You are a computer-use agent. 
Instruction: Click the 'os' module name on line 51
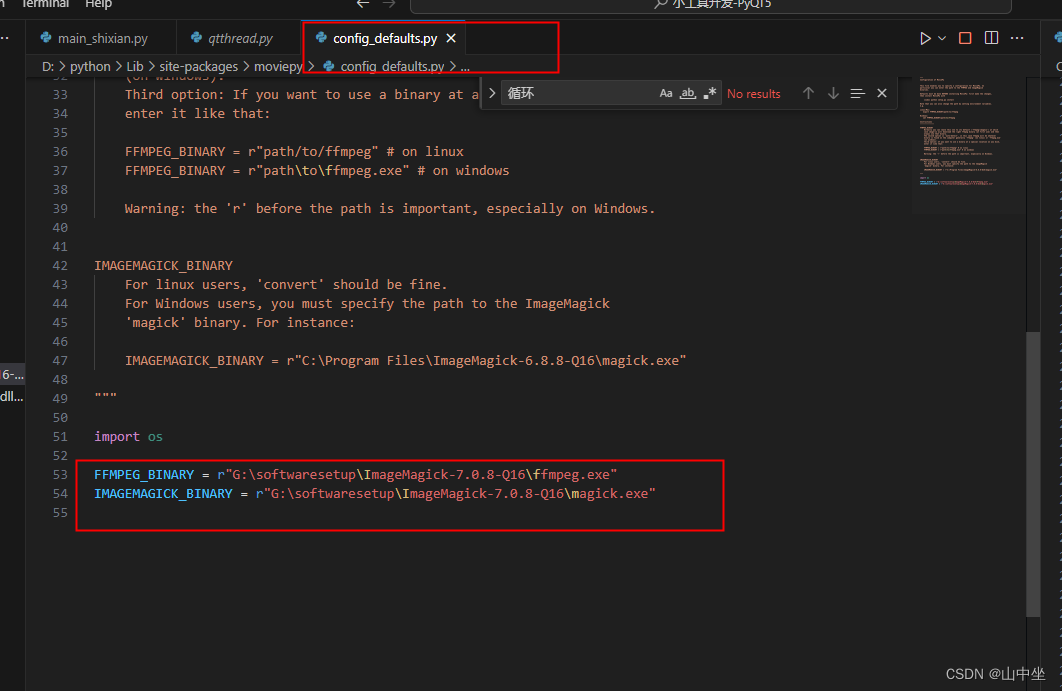pyautogui.click(x=155, y=437)
